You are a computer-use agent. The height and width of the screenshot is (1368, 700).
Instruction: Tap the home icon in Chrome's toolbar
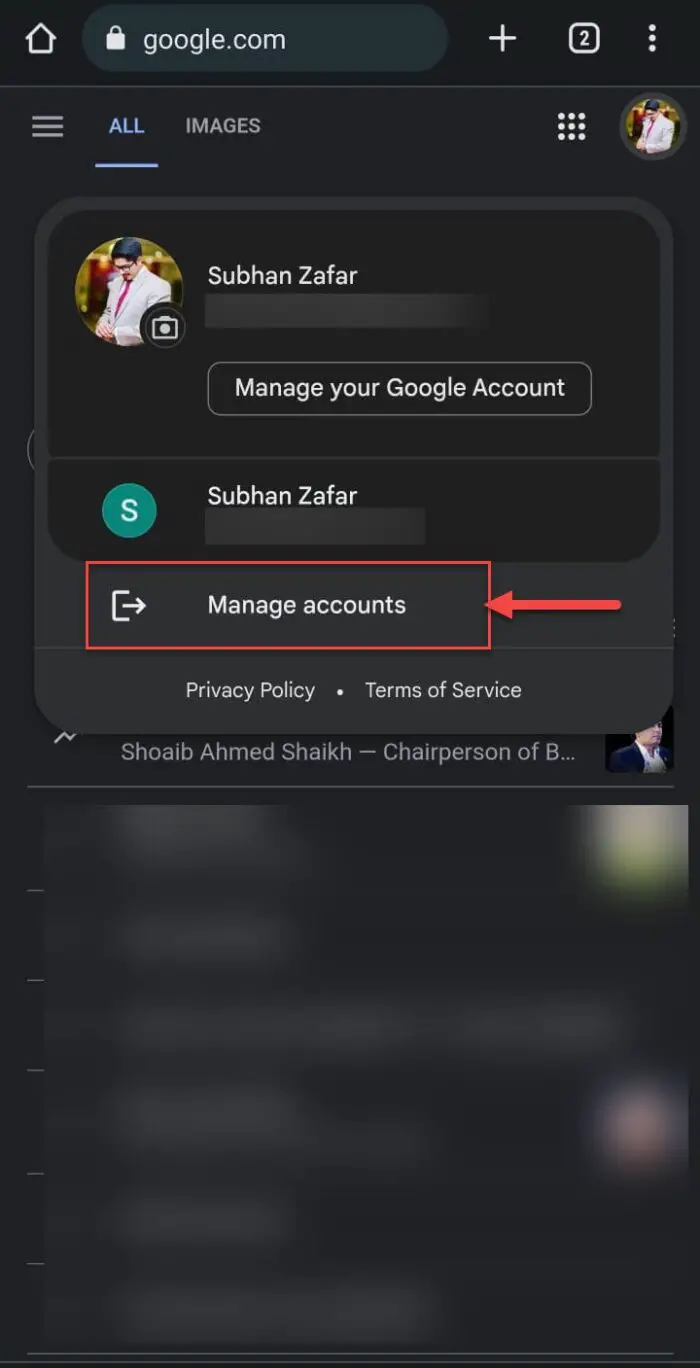tap(39, 38)
